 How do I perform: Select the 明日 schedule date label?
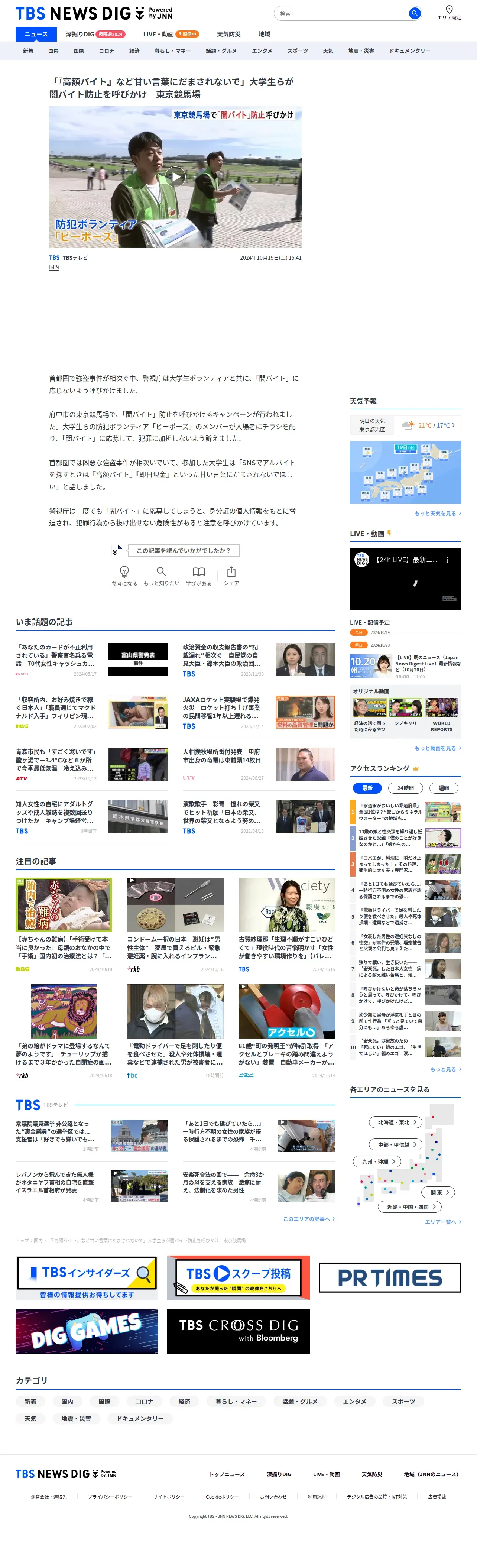pos(358,645)
